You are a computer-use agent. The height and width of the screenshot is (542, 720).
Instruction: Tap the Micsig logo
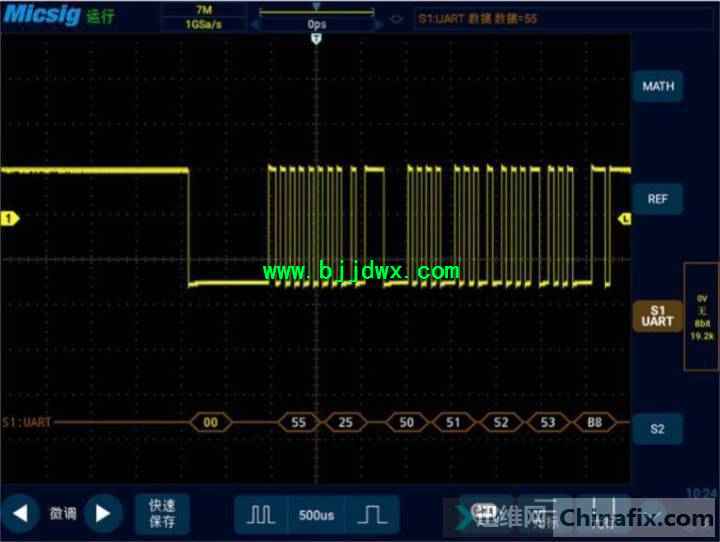[x=42, y=14]
